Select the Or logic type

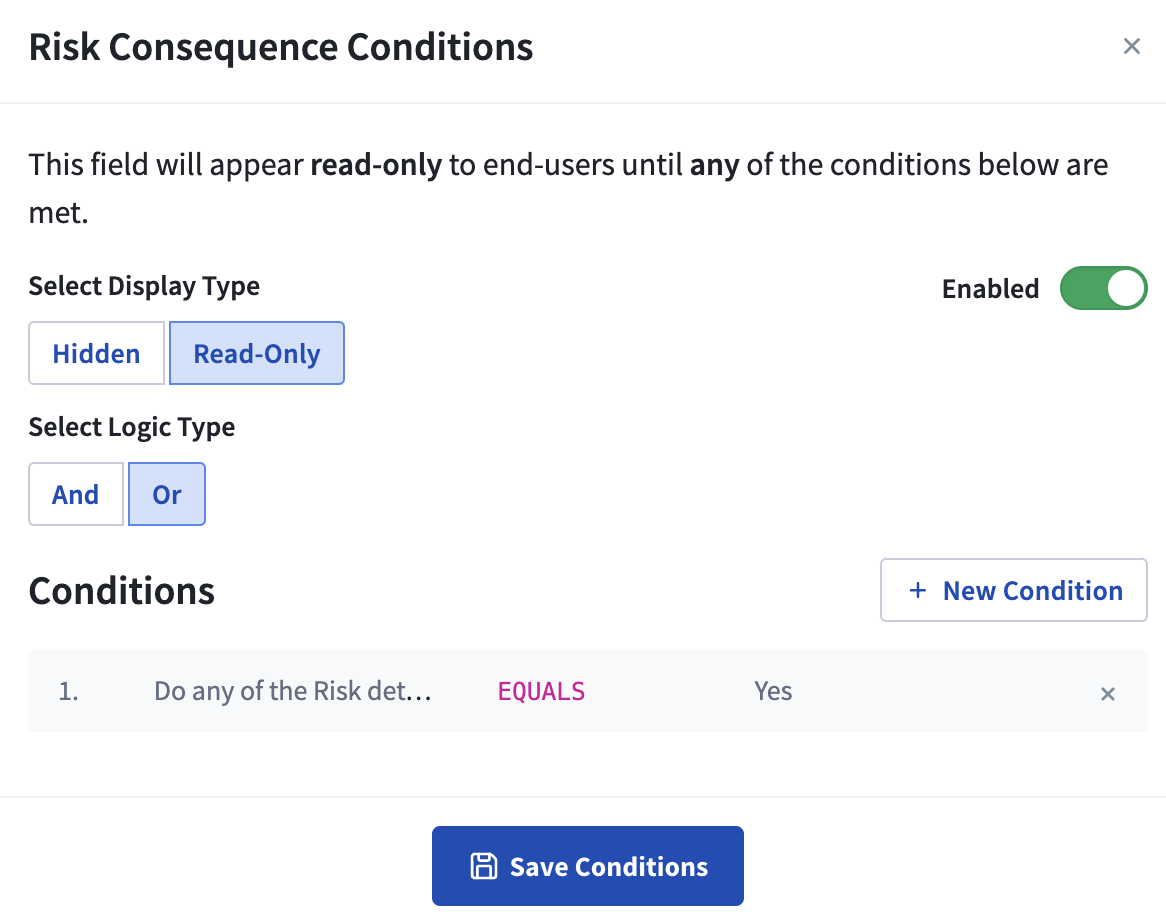click(167, 495)
